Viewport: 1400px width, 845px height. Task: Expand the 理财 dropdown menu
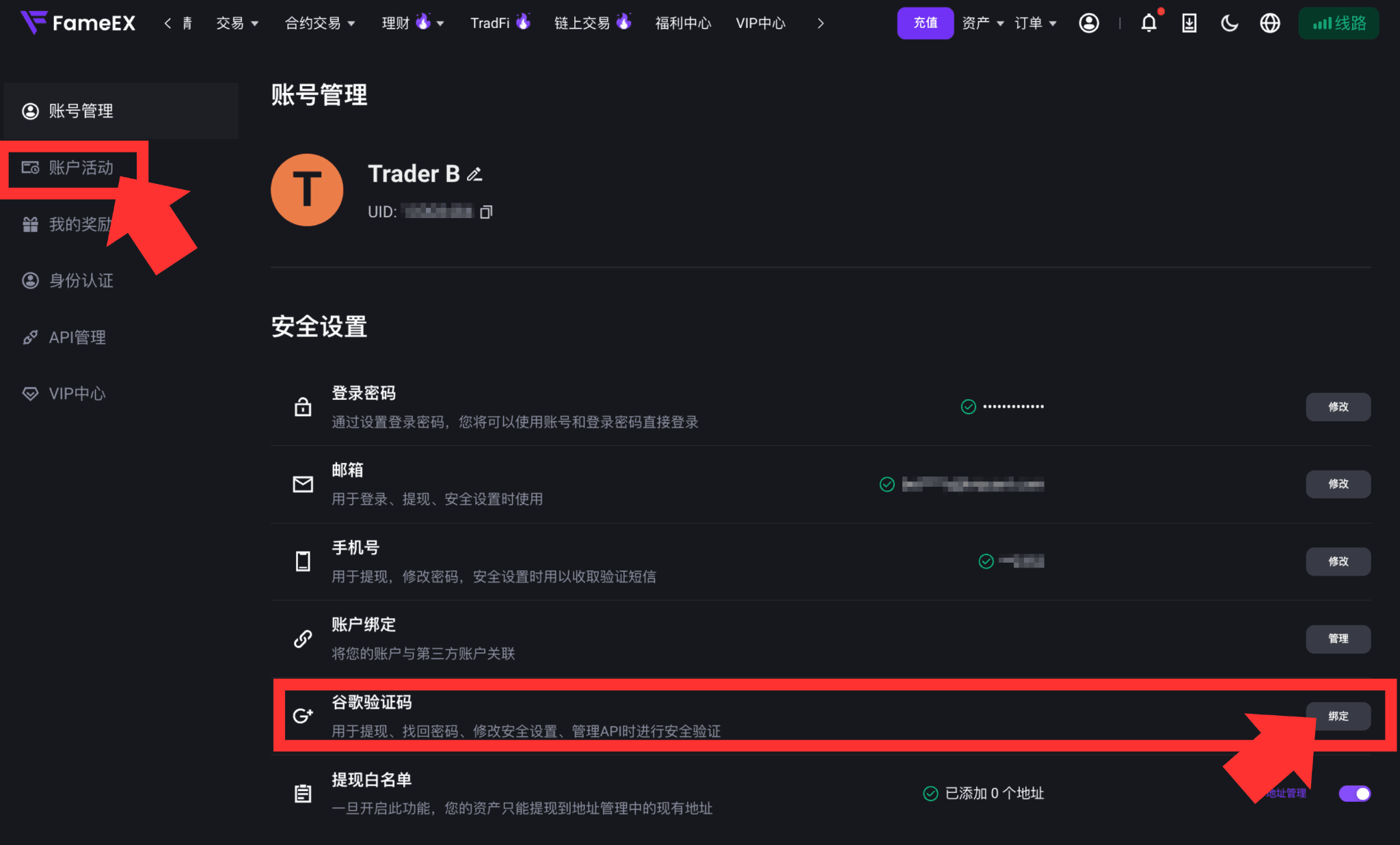(x=413, y=23)
